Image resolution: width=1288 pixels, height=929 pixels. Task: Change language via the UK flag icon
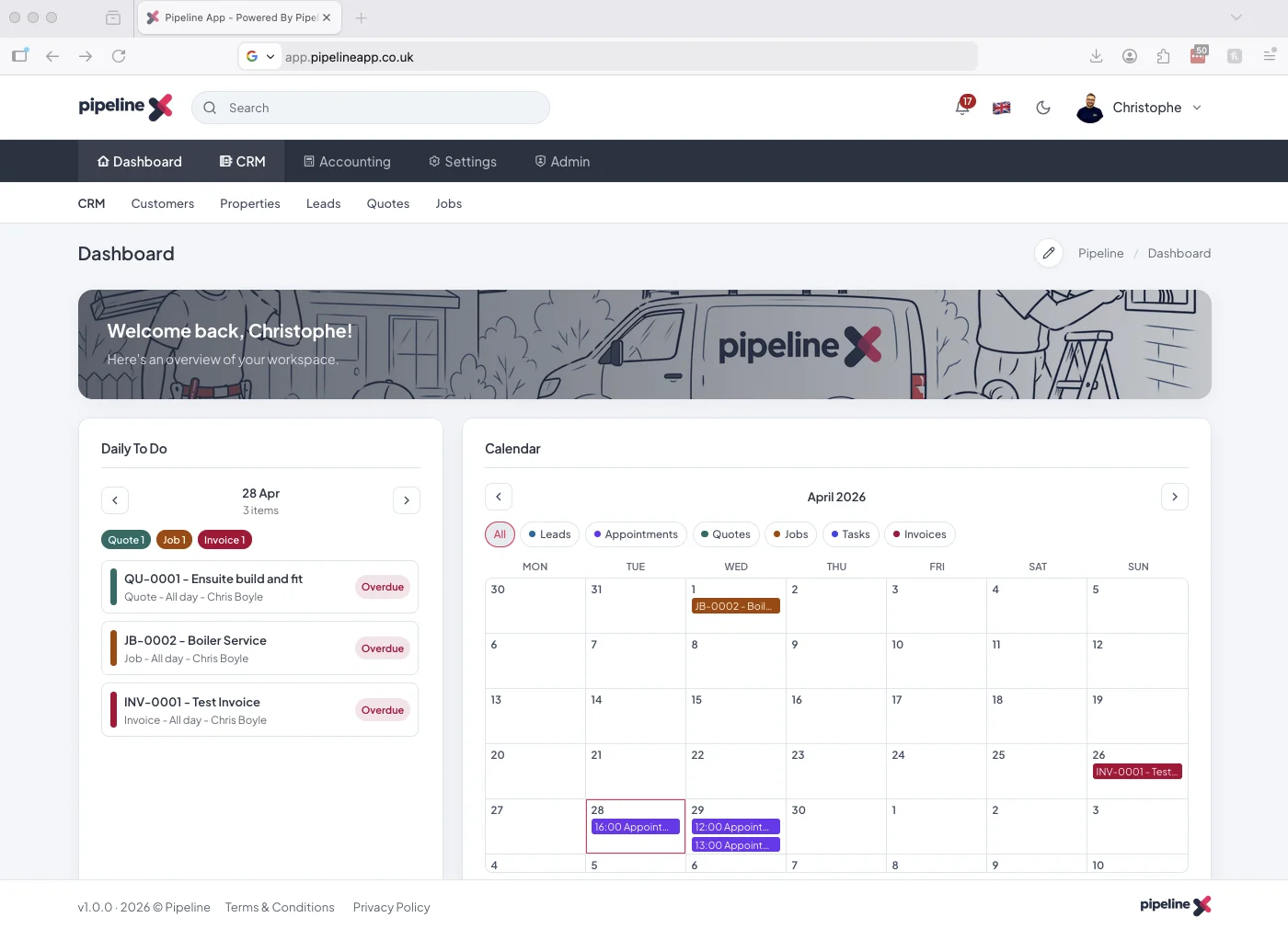click(x=1002, y=108)
